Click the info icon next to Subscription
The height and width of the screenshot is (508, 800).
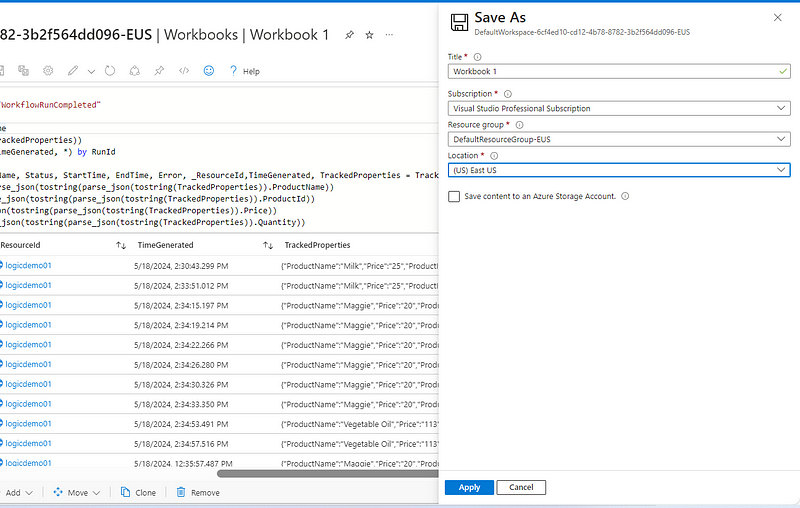508,94
